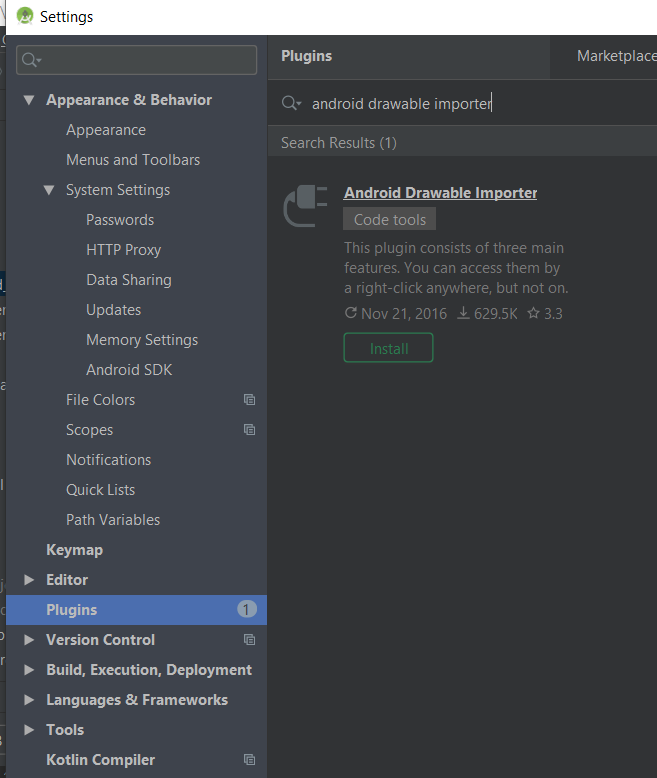This screenshot has width=657, height=778.
Task: Install the Android Drawable Importer plugin
Action: pyautogui.click(x=388, y=348)
